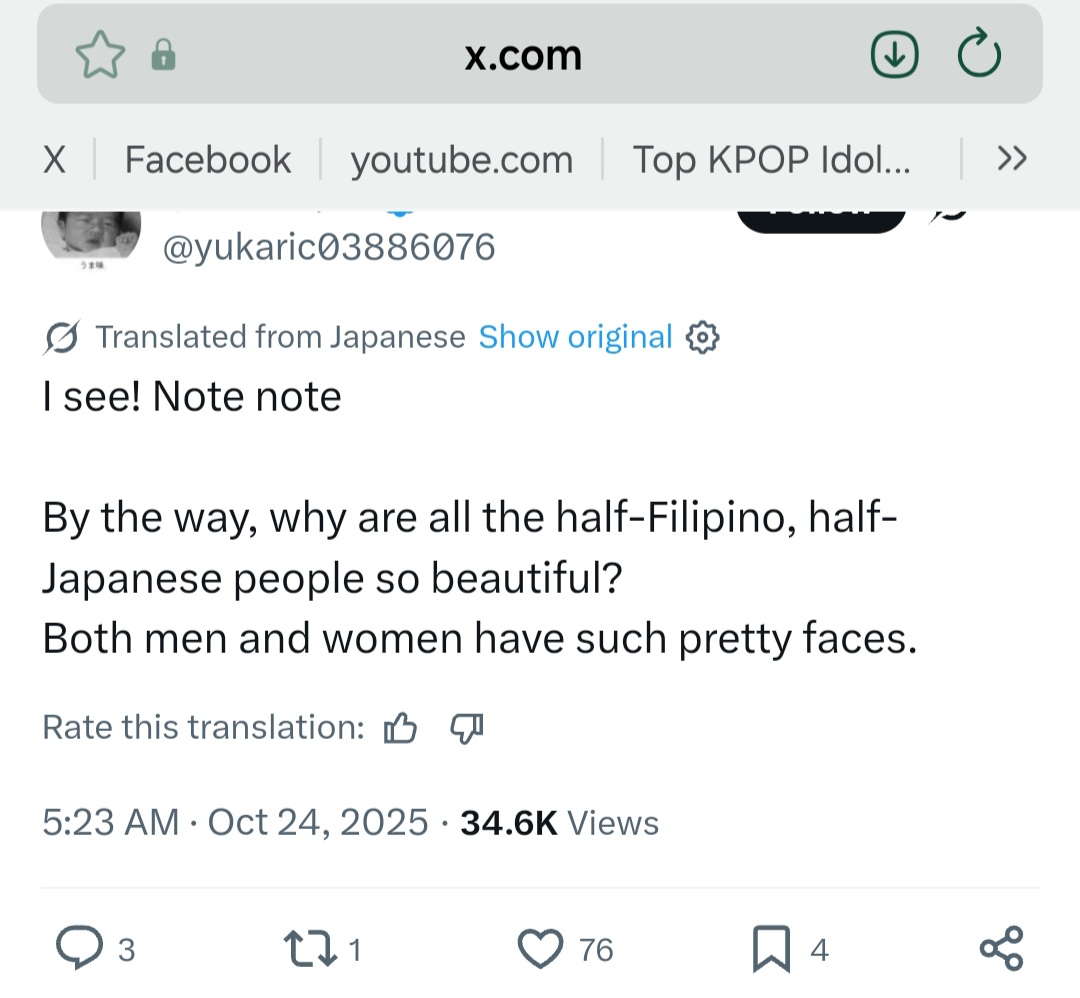1080x998 pixels.
Task: Expand more bookmarks with double chevron
Action: (1012, 158)
